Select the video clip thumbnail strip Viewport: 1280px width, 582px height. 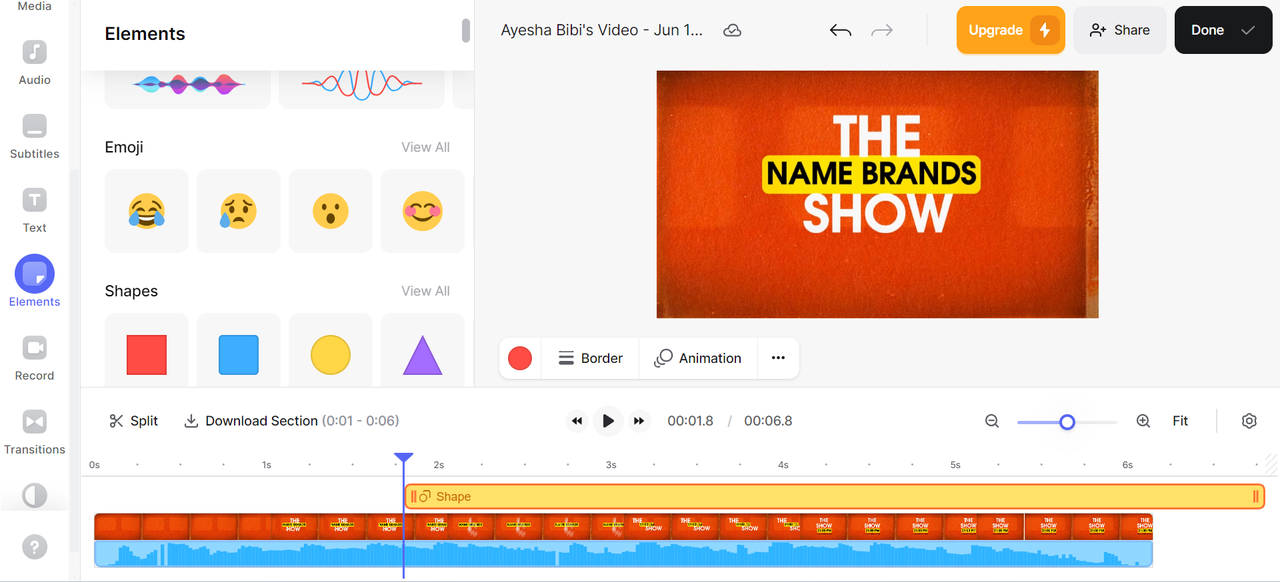623,526
